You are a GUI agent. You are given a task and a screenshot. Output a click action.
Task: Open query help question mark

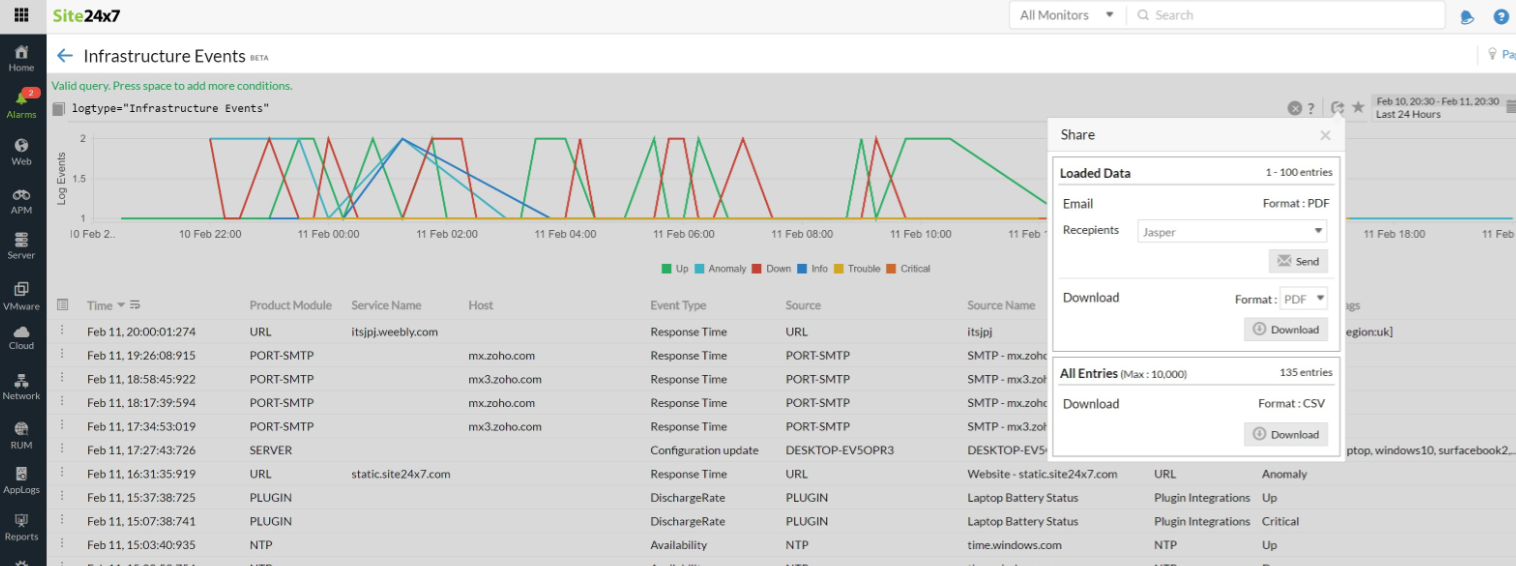pos(1311,108)
